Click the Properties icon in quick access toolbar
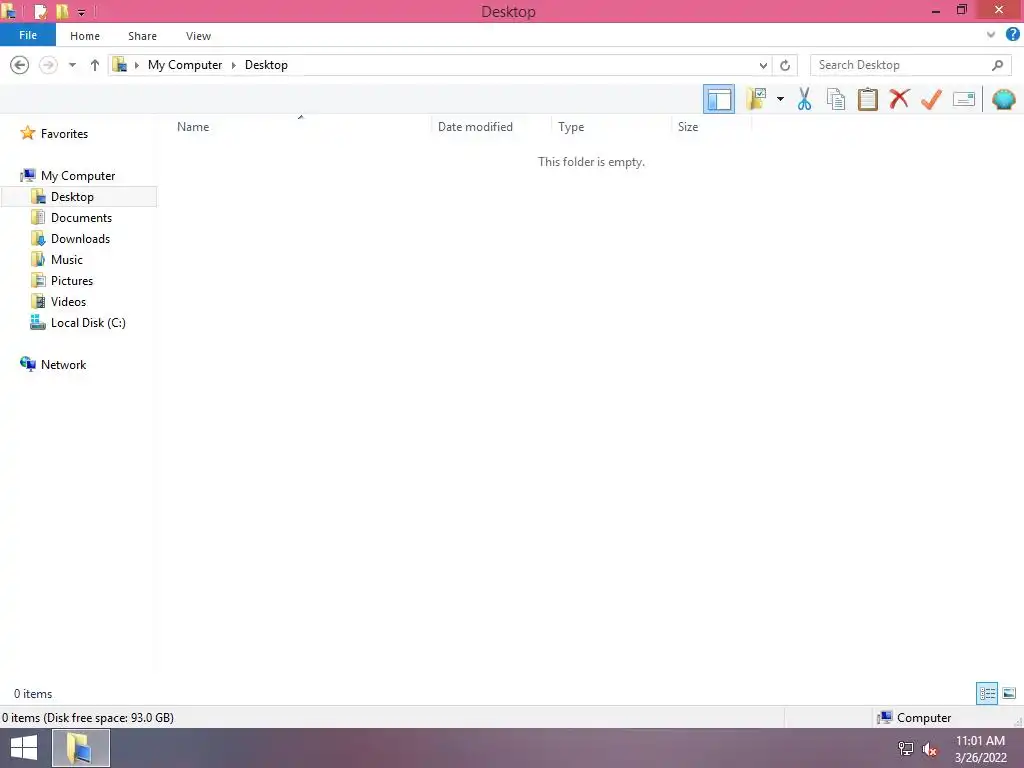 point(40,11)
